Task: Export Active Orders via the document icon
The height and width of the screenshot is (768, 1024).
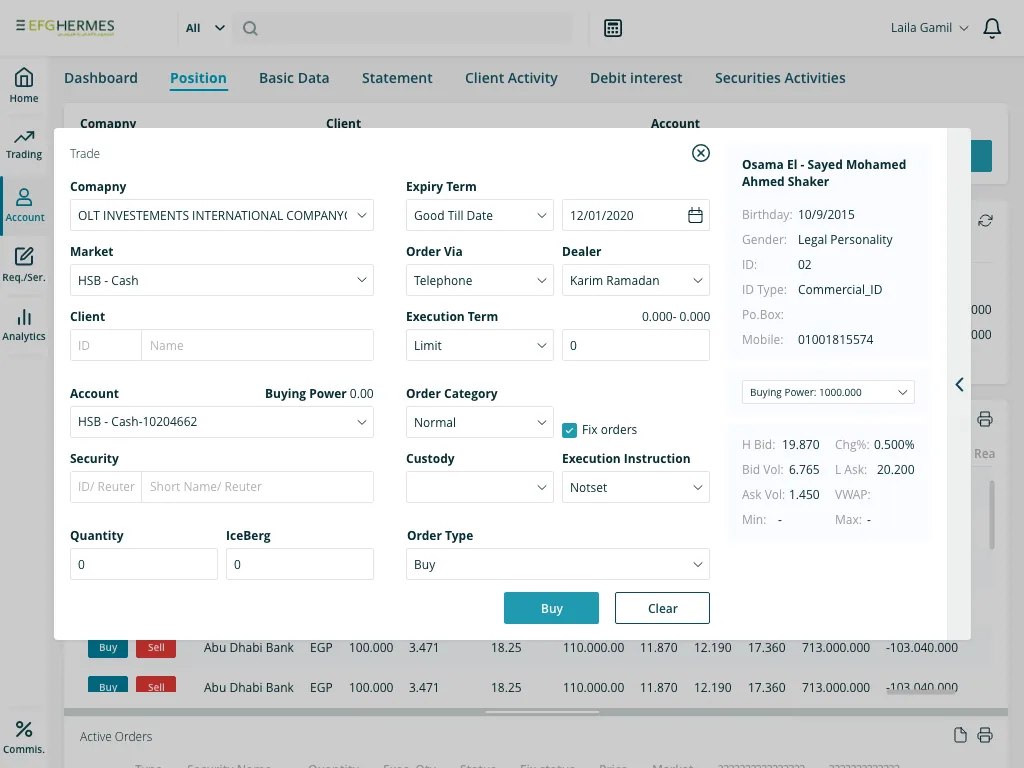Action: pyautogui.click(x=960, y=735)
